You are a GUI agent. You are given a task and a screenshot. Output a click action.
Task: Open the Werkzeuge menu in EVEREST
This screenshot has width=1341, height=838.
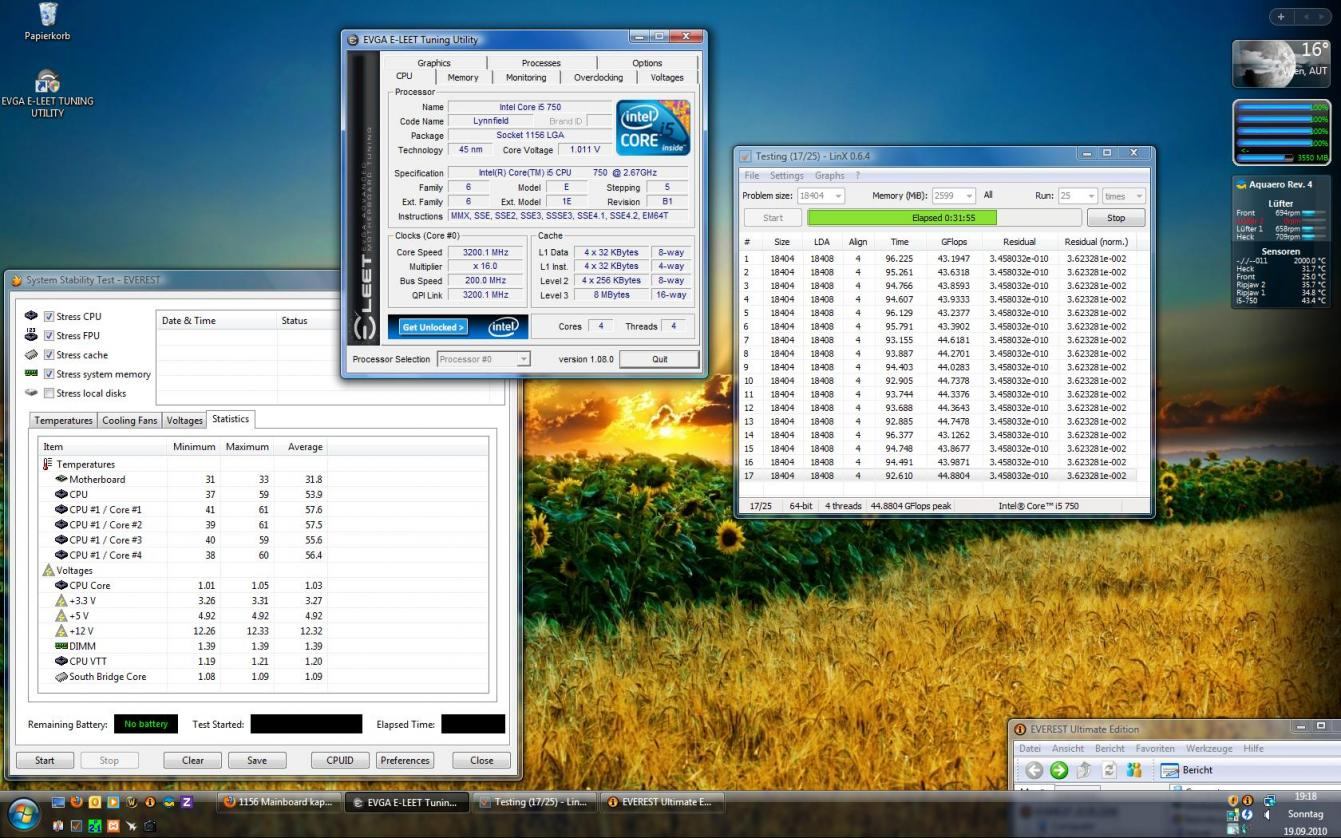[1209, 748]
